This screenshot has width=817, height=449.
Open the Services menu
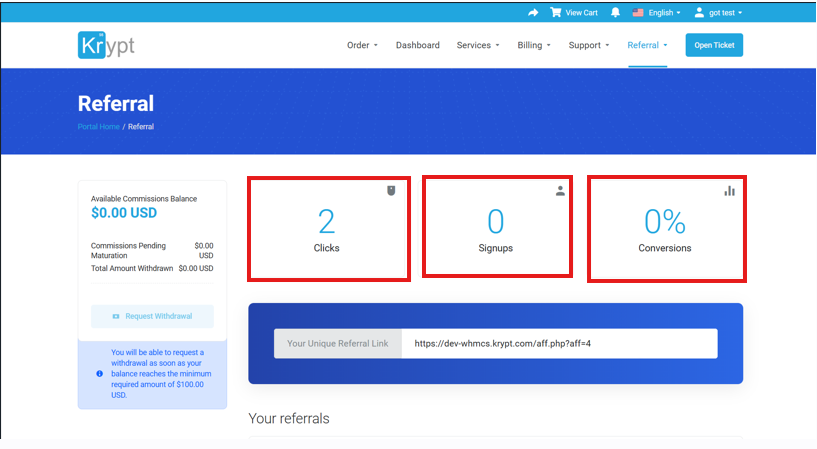pyautogui.click(x=478, y=45)
